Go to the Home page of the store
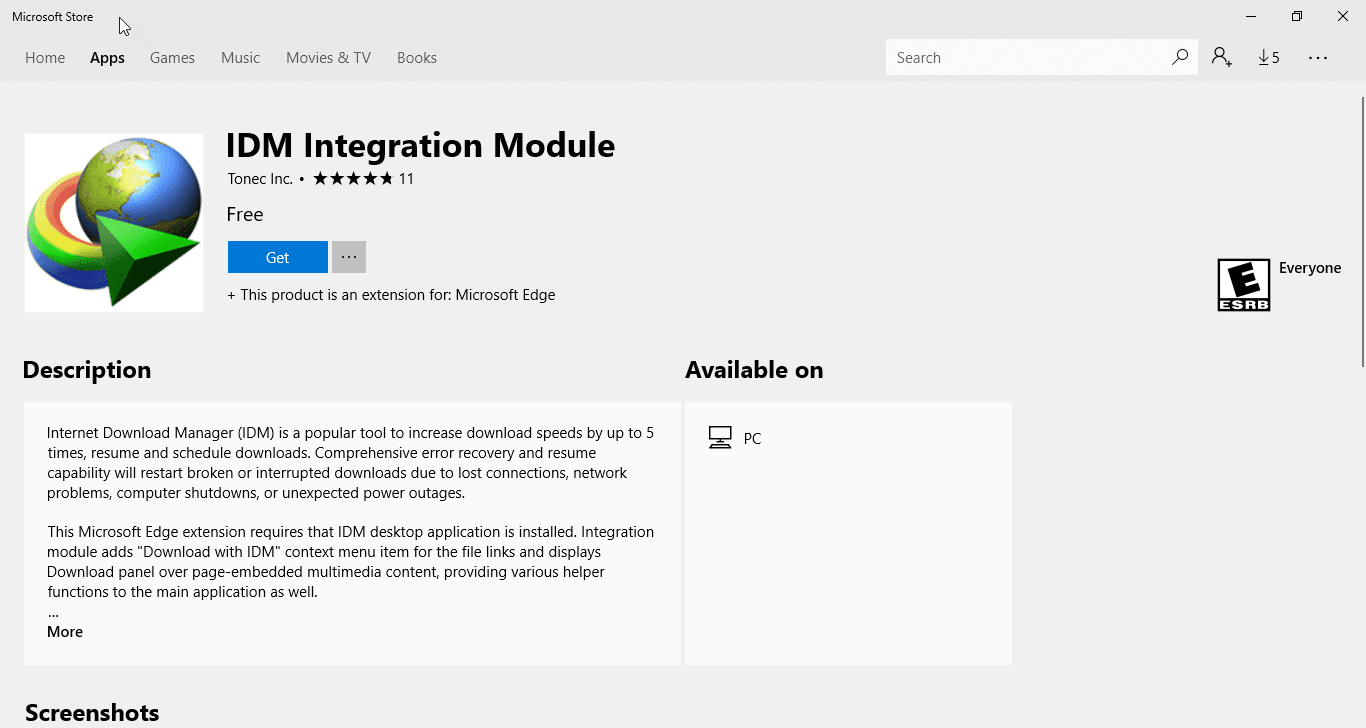 [44, 57]
